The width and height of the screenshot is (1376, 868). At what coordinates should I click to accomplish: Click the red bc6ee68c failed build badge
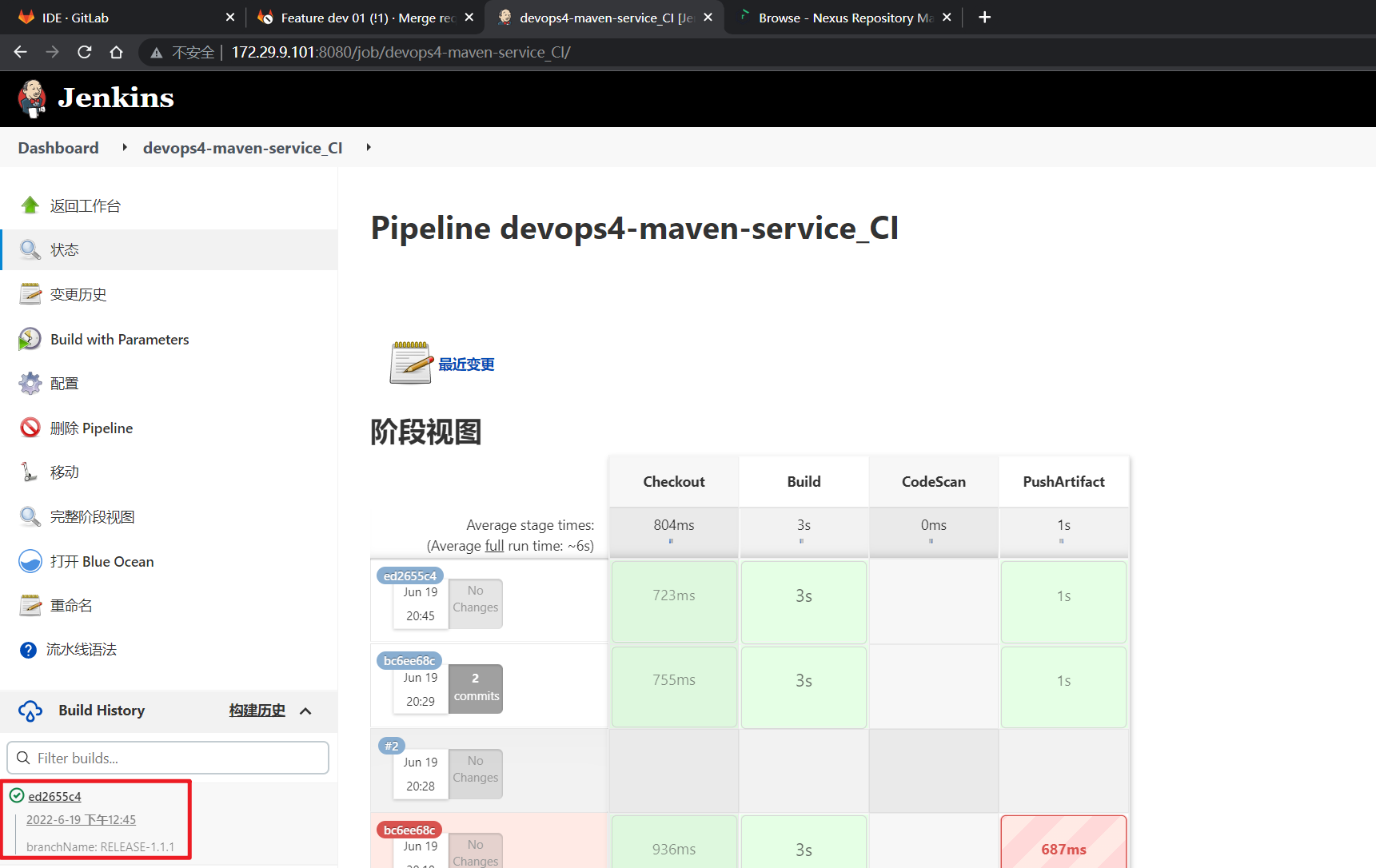click(x=409, y=830)
